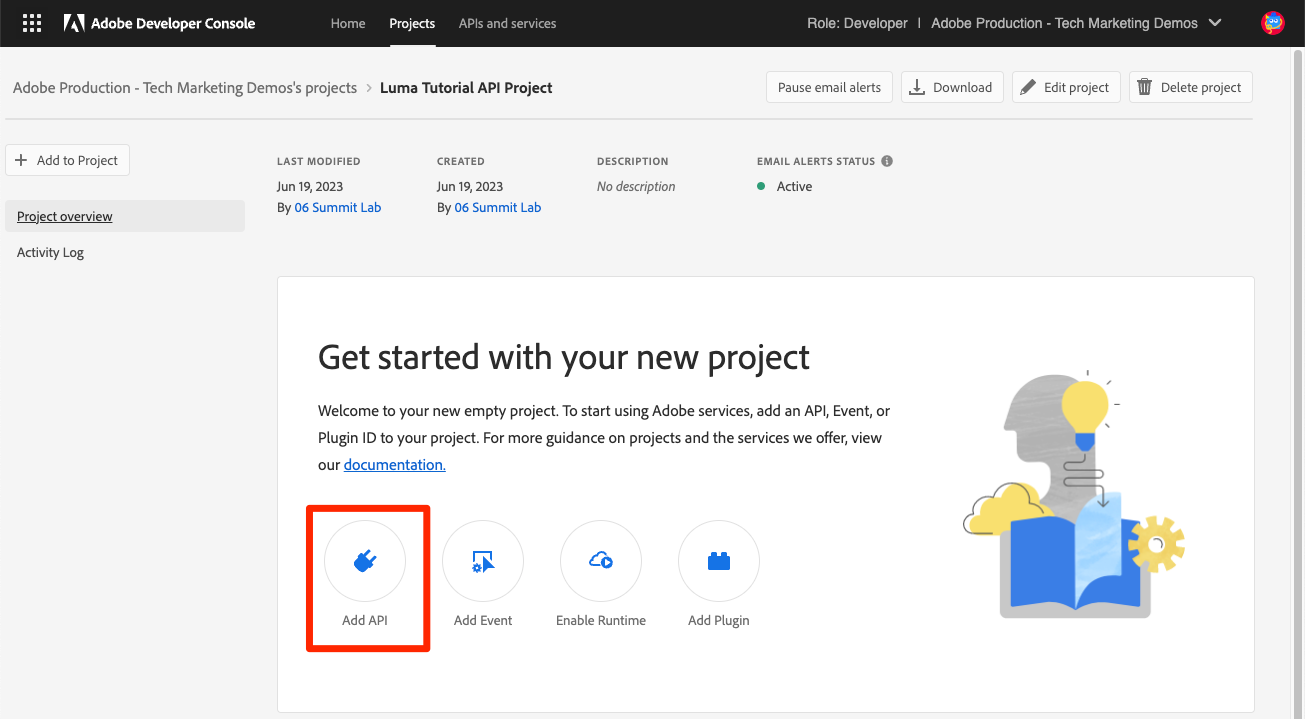Open the APIs and services tab
The image size is (1305, 719).
tap(507, 23)
